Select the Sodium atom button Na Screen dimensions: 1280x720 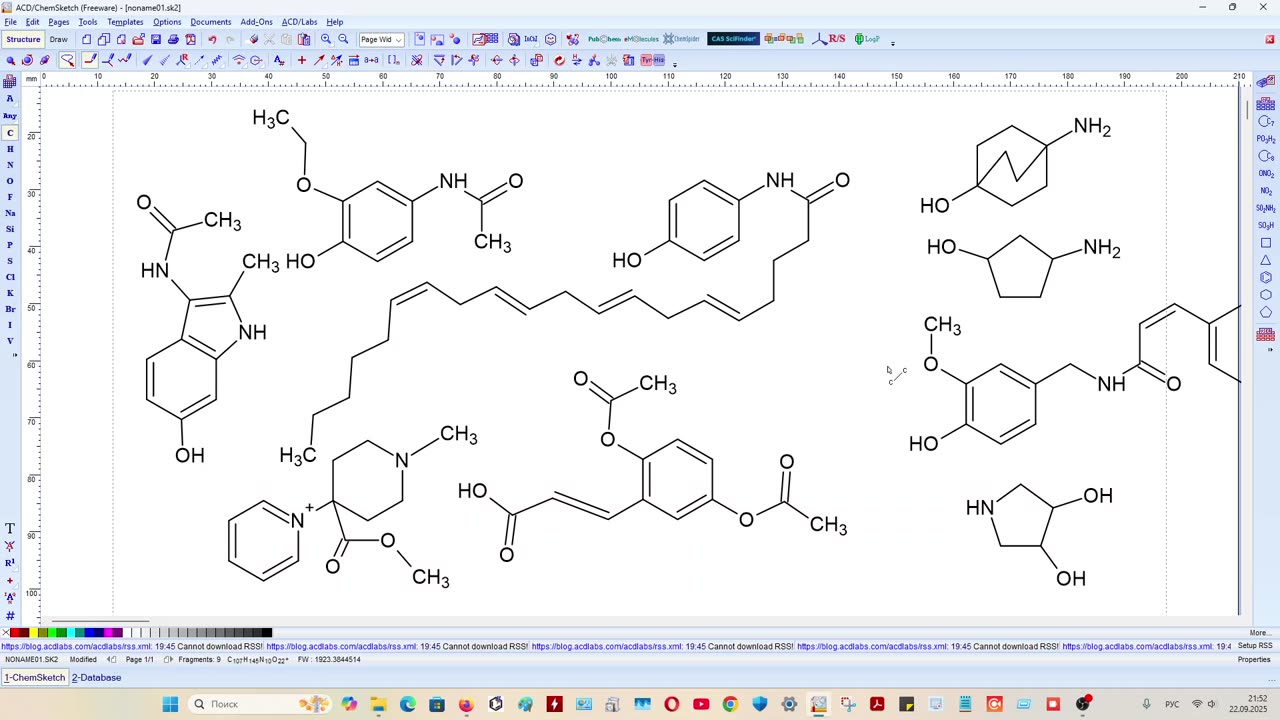tap(10, 213)
